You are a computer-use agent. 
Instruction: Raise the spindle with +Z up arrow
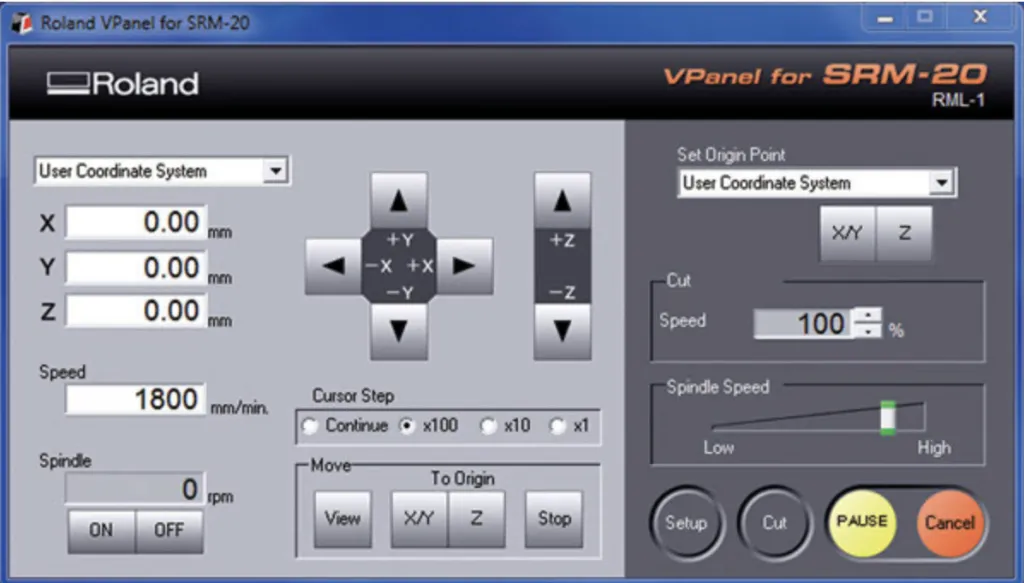(x=562, y=201)
